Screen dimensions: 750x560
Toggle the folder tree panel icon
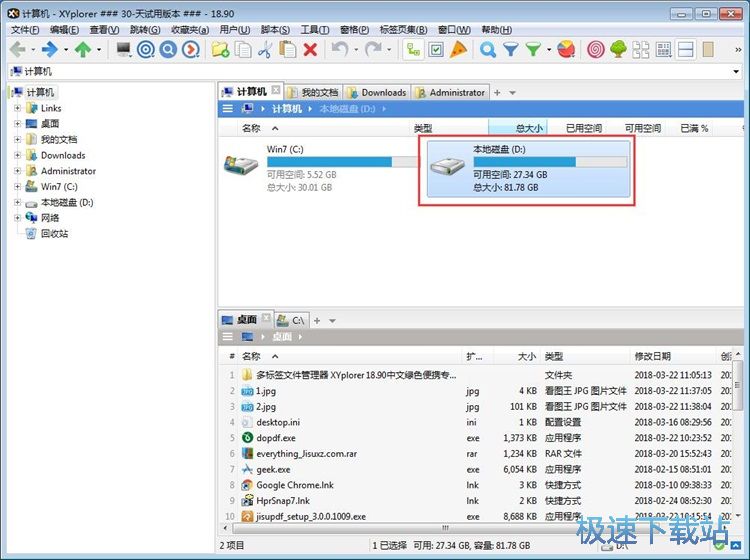(413, 49)
